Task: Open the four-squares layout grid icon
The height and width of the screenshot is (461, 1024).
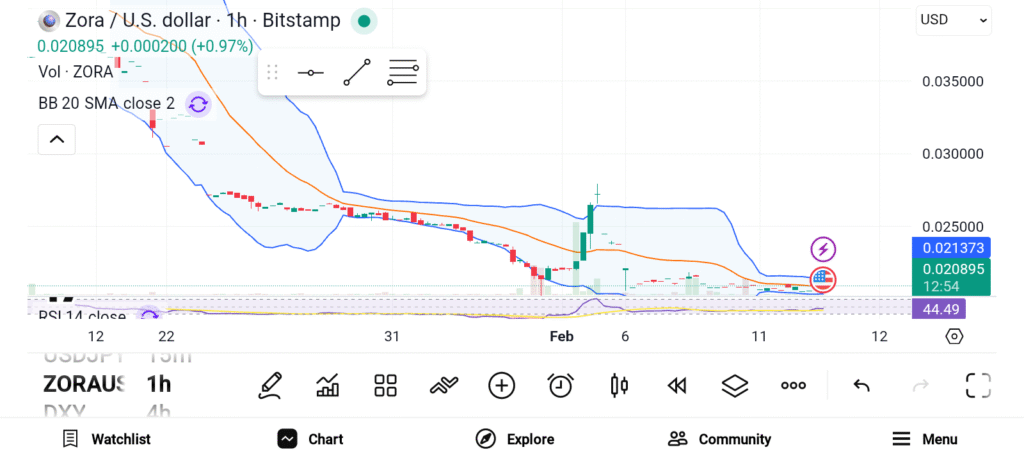Action: [385, 385]
